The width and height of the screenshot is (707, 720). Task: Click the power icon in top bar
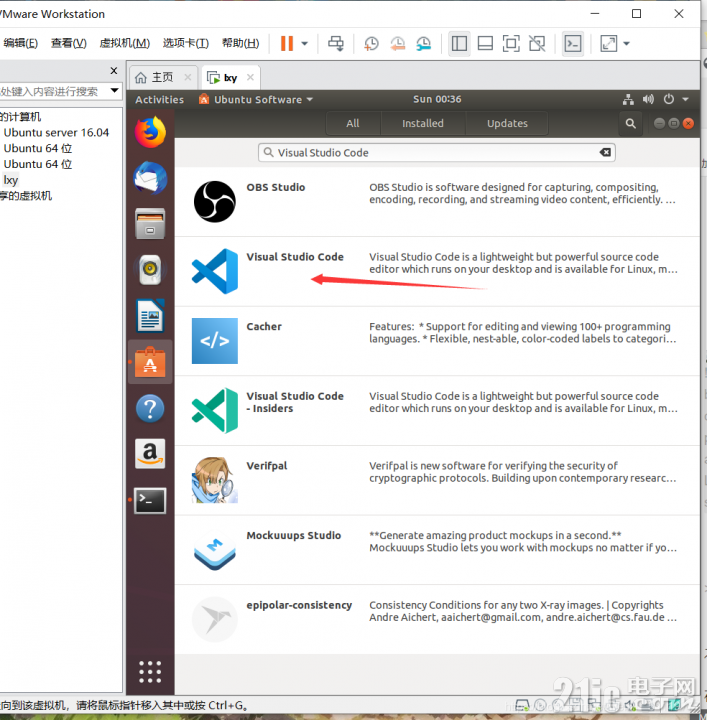tap(669, 99)
